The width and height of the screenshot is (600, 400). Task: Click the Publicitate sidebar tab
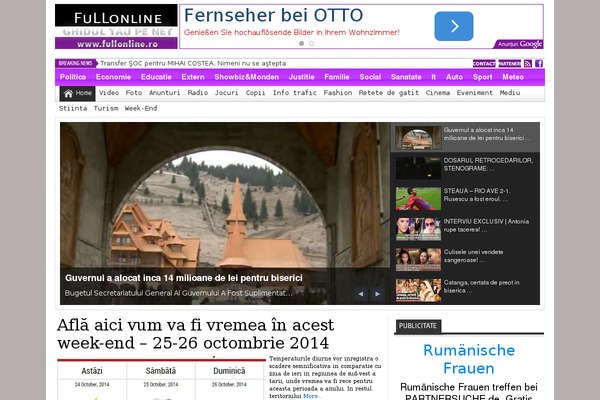coord(418,326)
